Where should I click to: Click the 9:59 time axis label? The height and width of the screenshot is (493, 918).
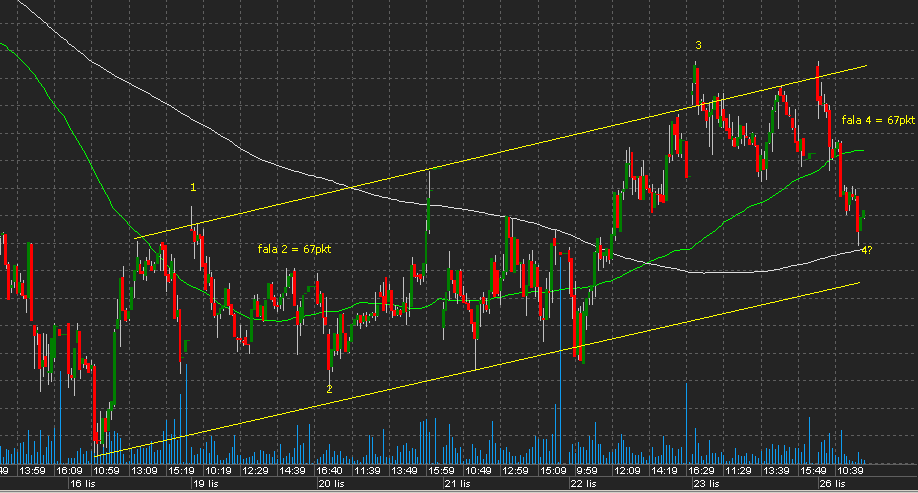(x=587, y=471)
